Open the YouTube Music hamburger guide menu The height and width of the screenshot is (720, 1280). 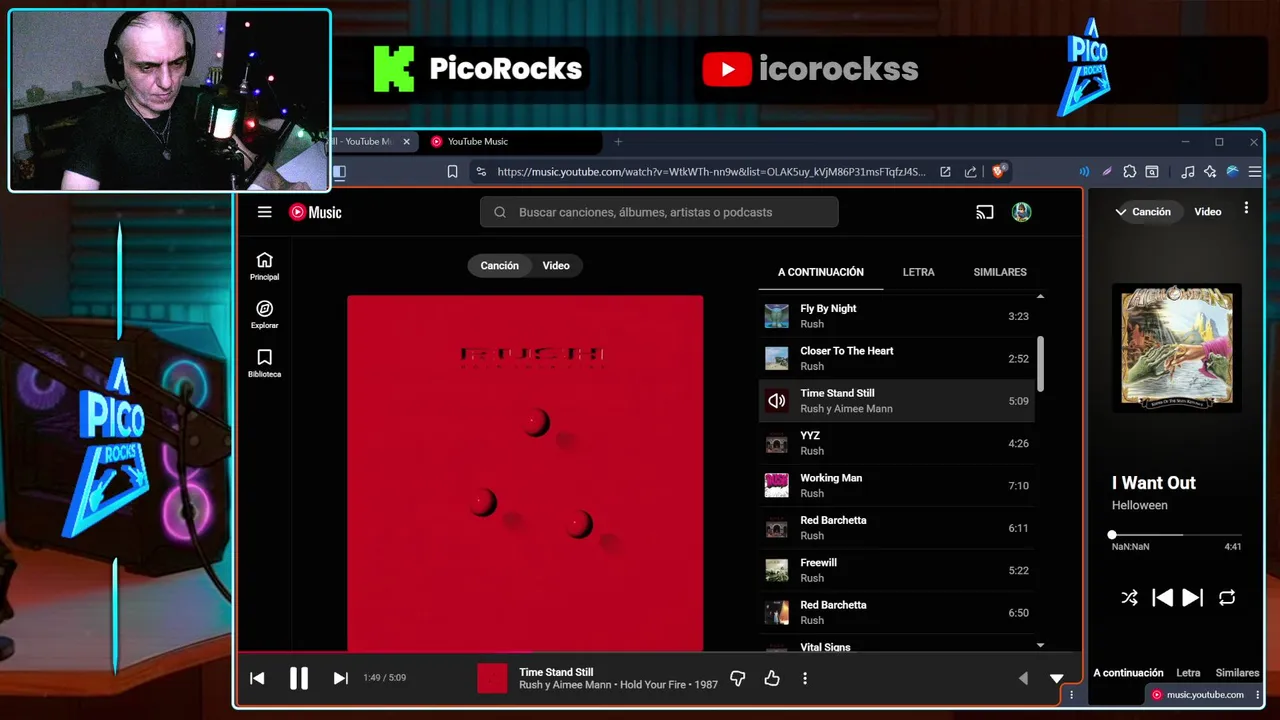[264, 212]
